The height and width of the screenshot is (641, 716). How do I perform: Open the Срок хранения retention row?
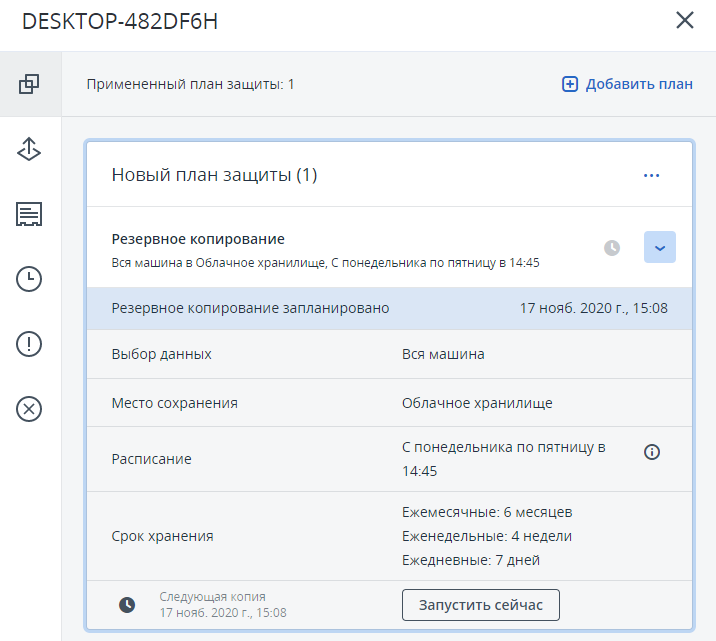click(x=389, y=536)
